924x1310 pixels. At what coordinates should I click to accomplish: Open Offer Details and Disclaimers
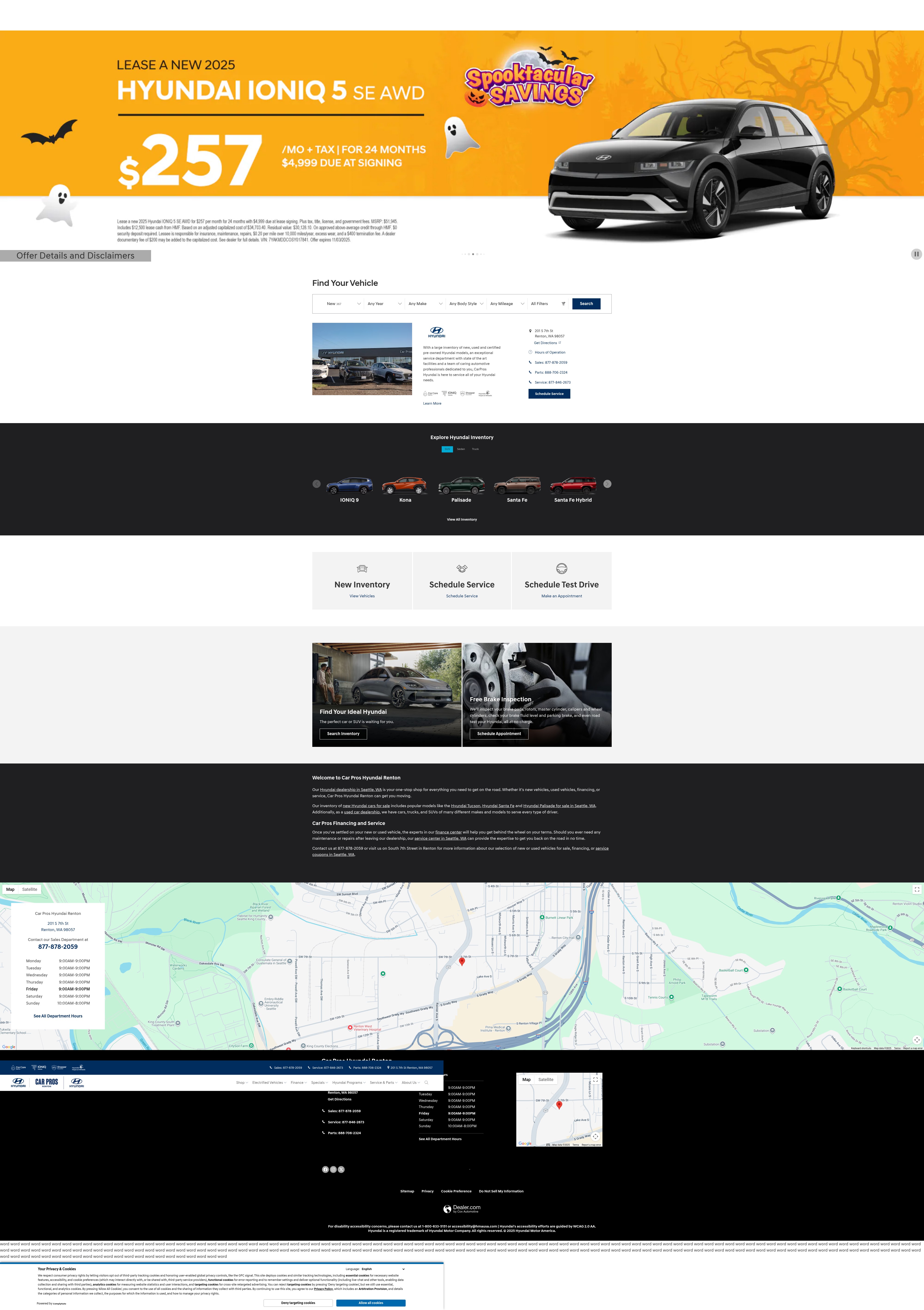75,256
